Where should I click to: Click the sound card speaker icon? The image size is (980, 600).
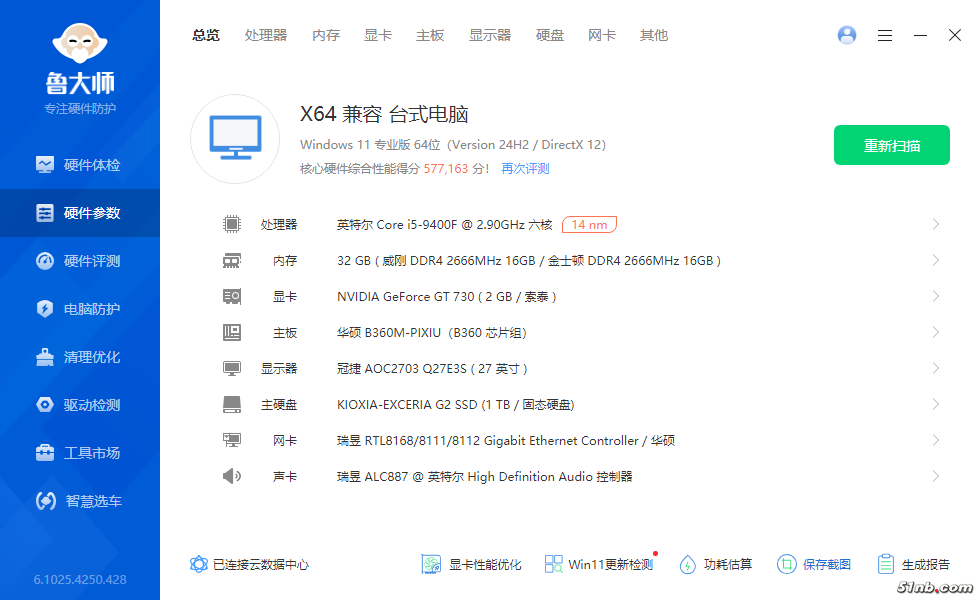(x=232, y=476)
